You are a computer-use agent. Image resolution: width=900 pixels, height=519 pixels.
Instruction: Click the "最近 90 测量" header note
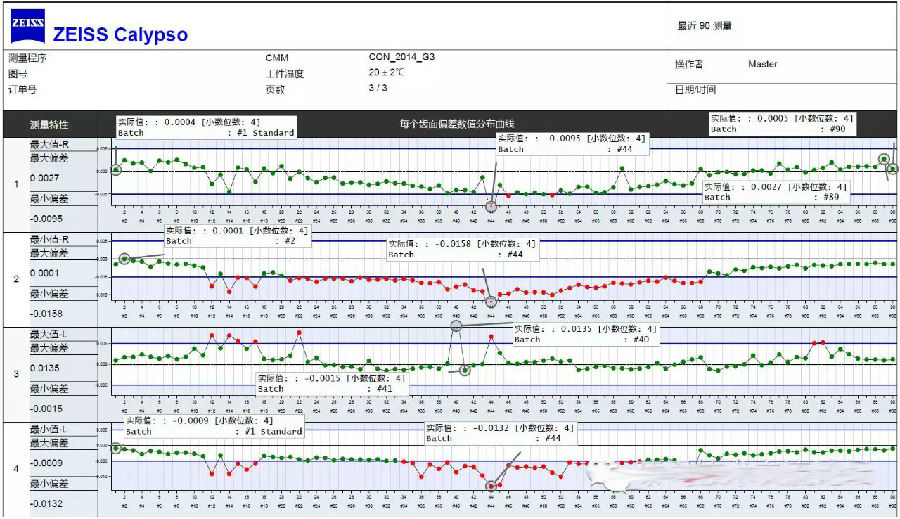point(704,26)
